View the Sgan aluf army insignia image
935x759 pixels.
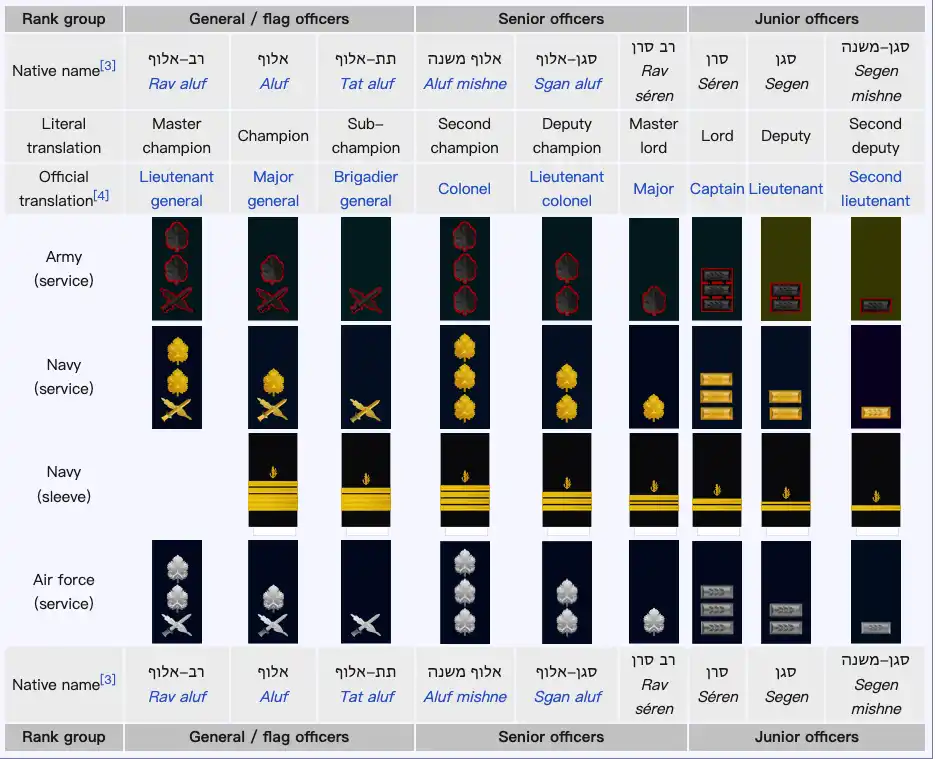pyautogui.click(x=567, y=268)
